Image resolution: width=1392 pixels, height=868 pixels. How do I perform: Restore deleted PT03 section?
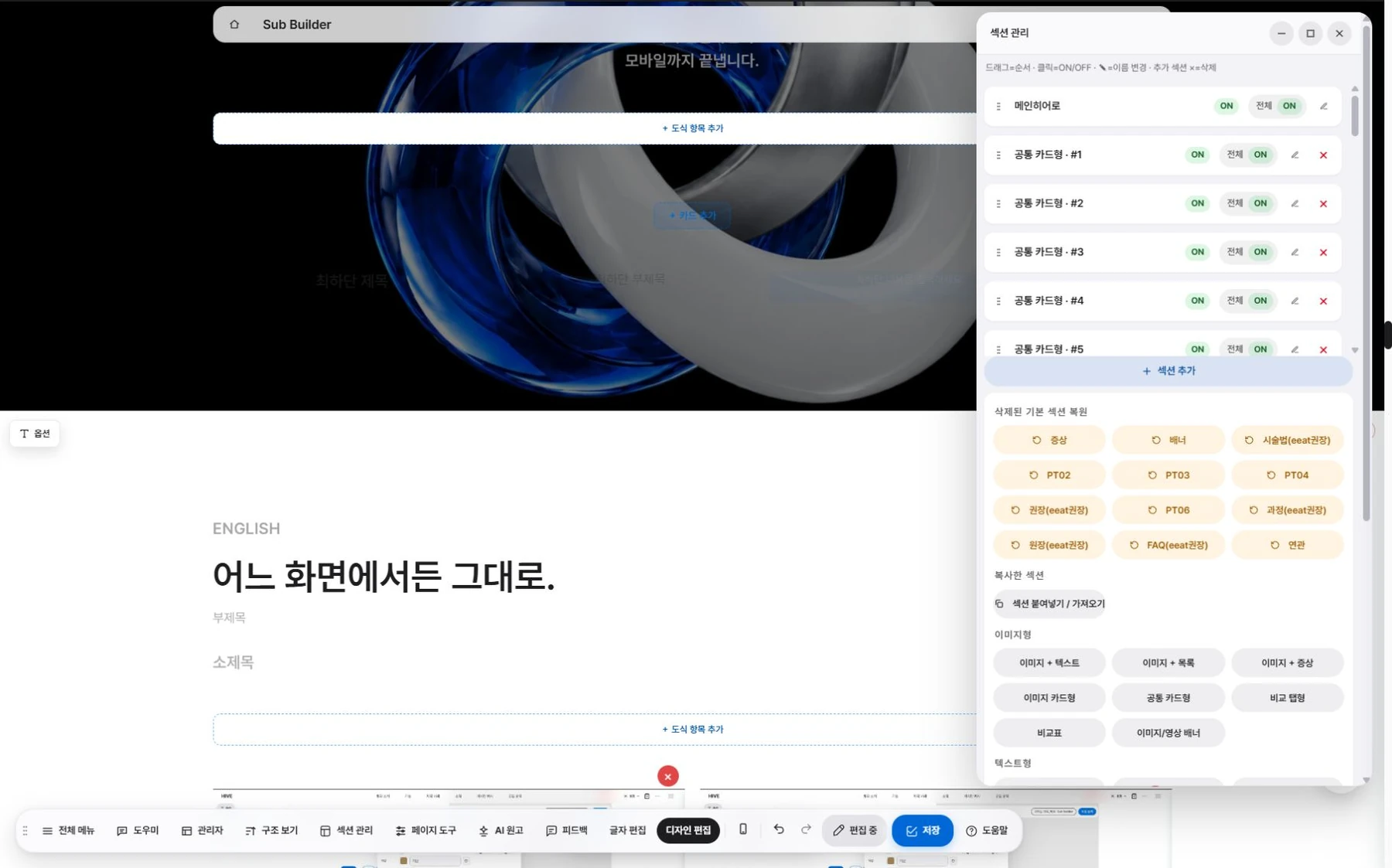coord(1169,475)
